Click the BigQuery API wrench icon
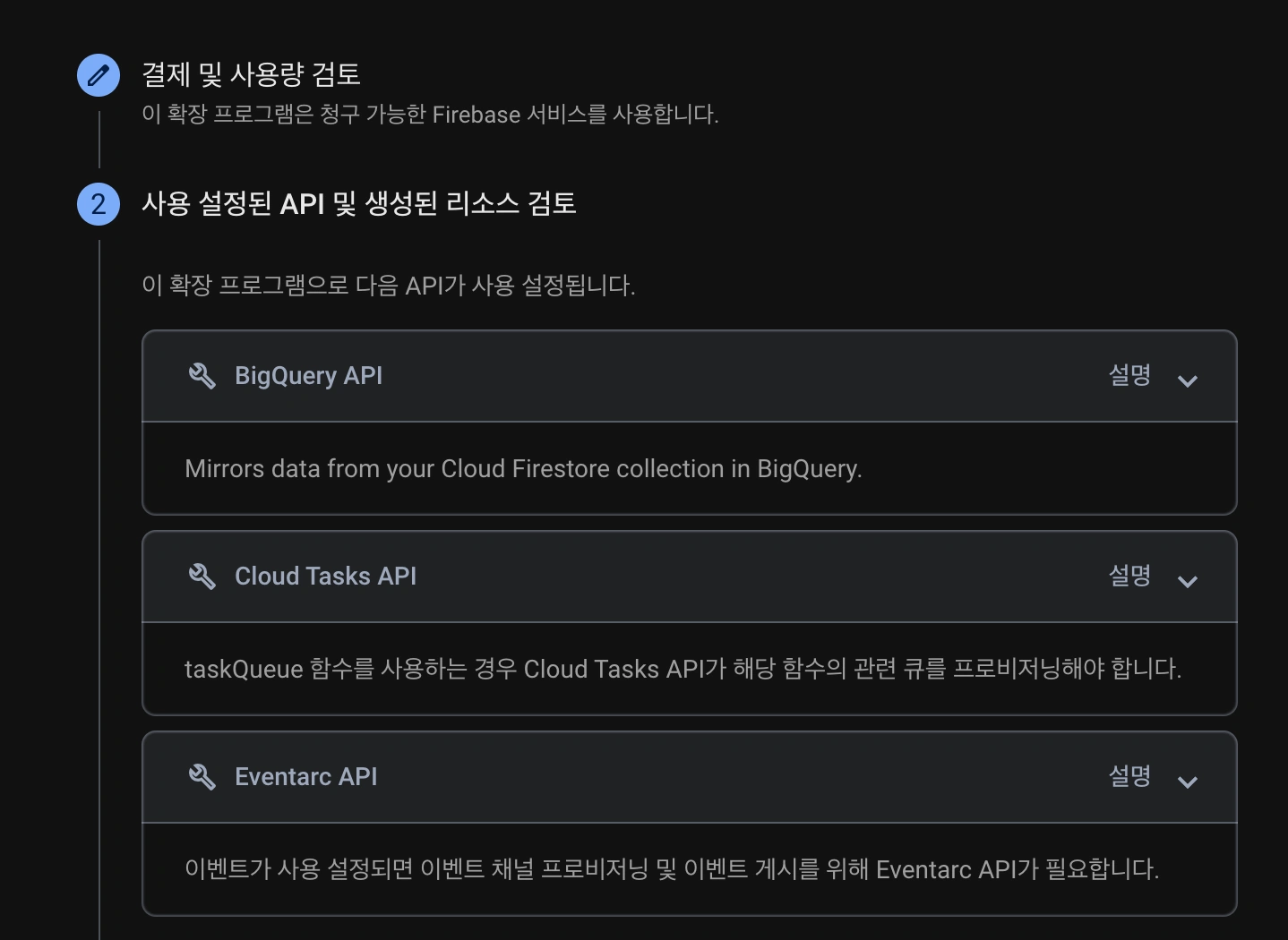This screenshot has height=940, width=1288. 202,376
